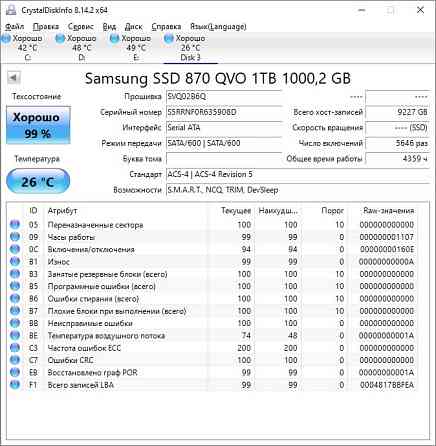Click status icon of attribute B6 row
This screenshot has height=446, width=436.
15,299
